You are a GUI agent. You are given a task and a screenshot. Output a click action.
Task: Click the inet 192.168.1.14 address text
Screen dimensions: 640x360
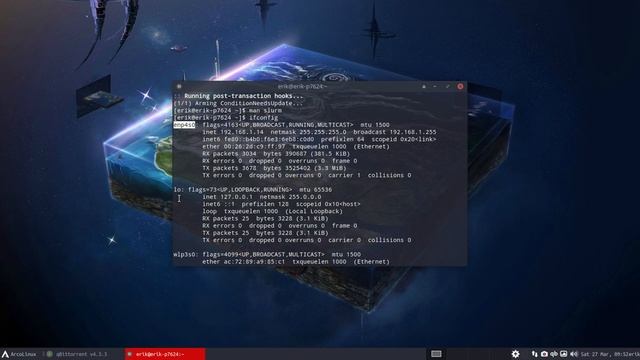(x=233, y=132)
